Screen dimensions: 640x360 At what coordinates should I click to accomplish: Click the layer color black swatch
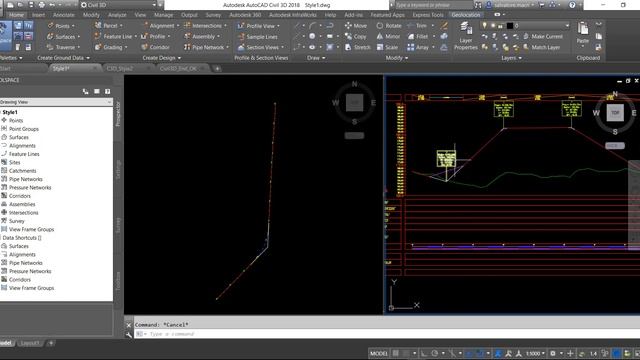510,25
